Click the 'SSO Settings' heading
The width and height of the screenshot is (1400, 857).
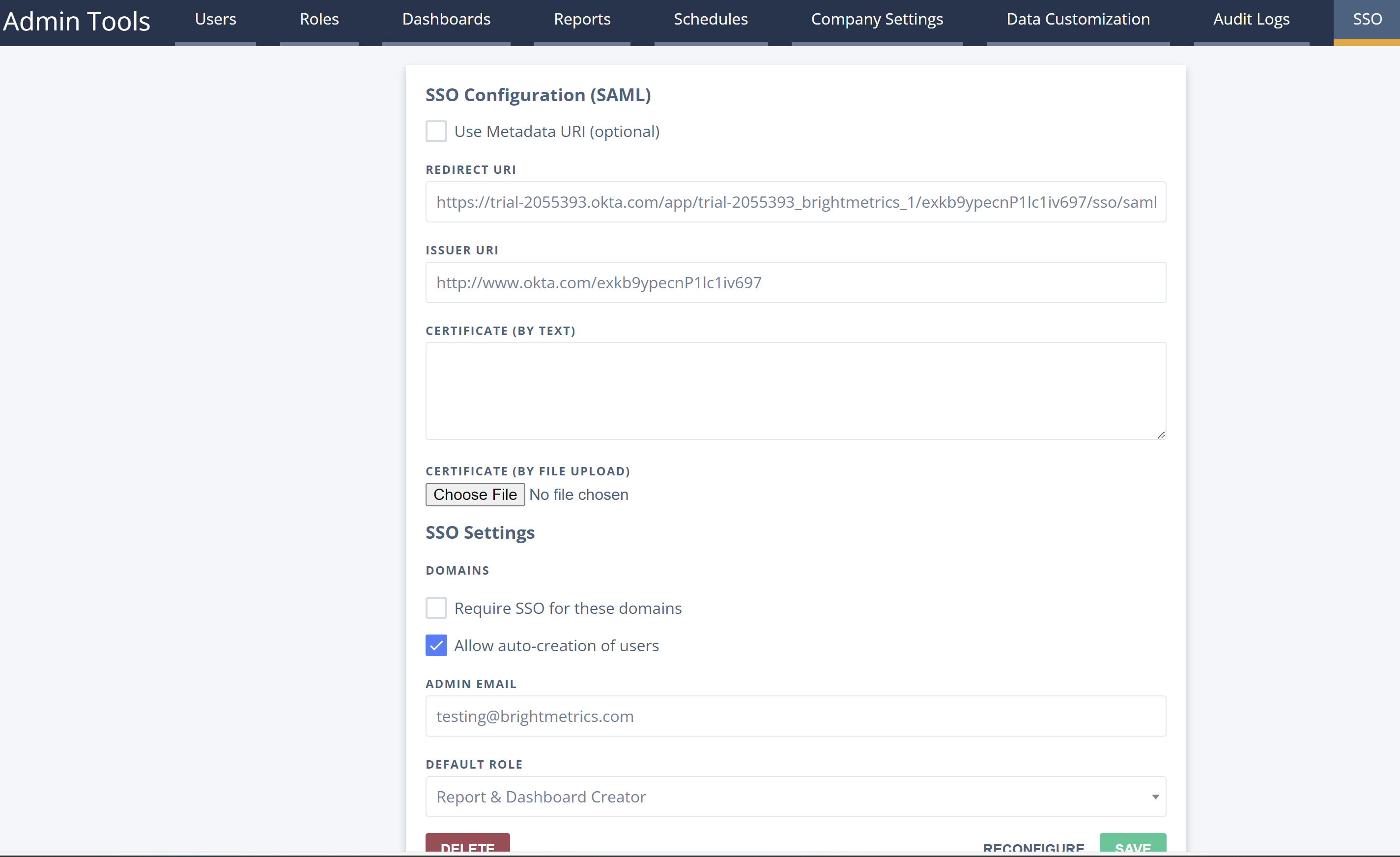(x=480, y=533)
